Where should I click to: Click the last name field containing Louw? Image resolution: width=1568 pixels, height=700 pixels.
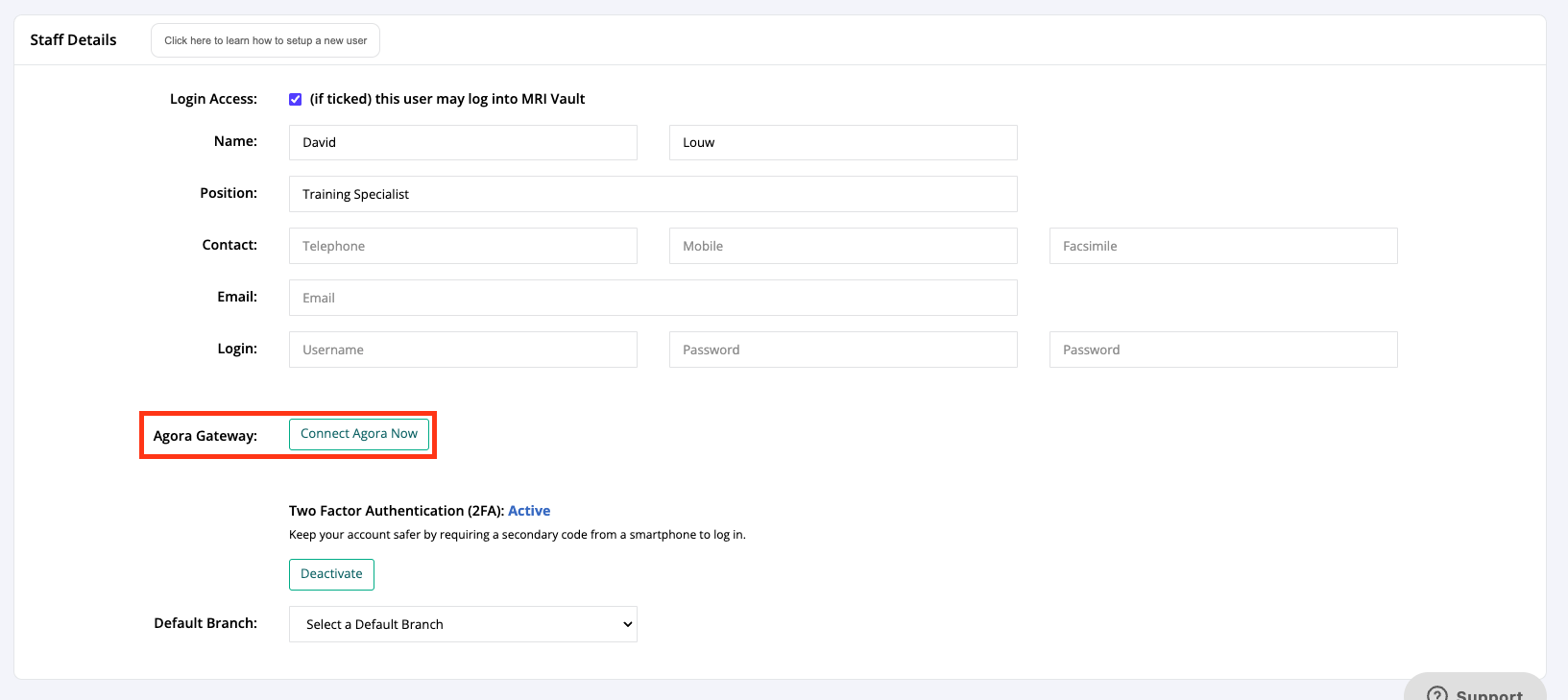(x=843, y=142)
